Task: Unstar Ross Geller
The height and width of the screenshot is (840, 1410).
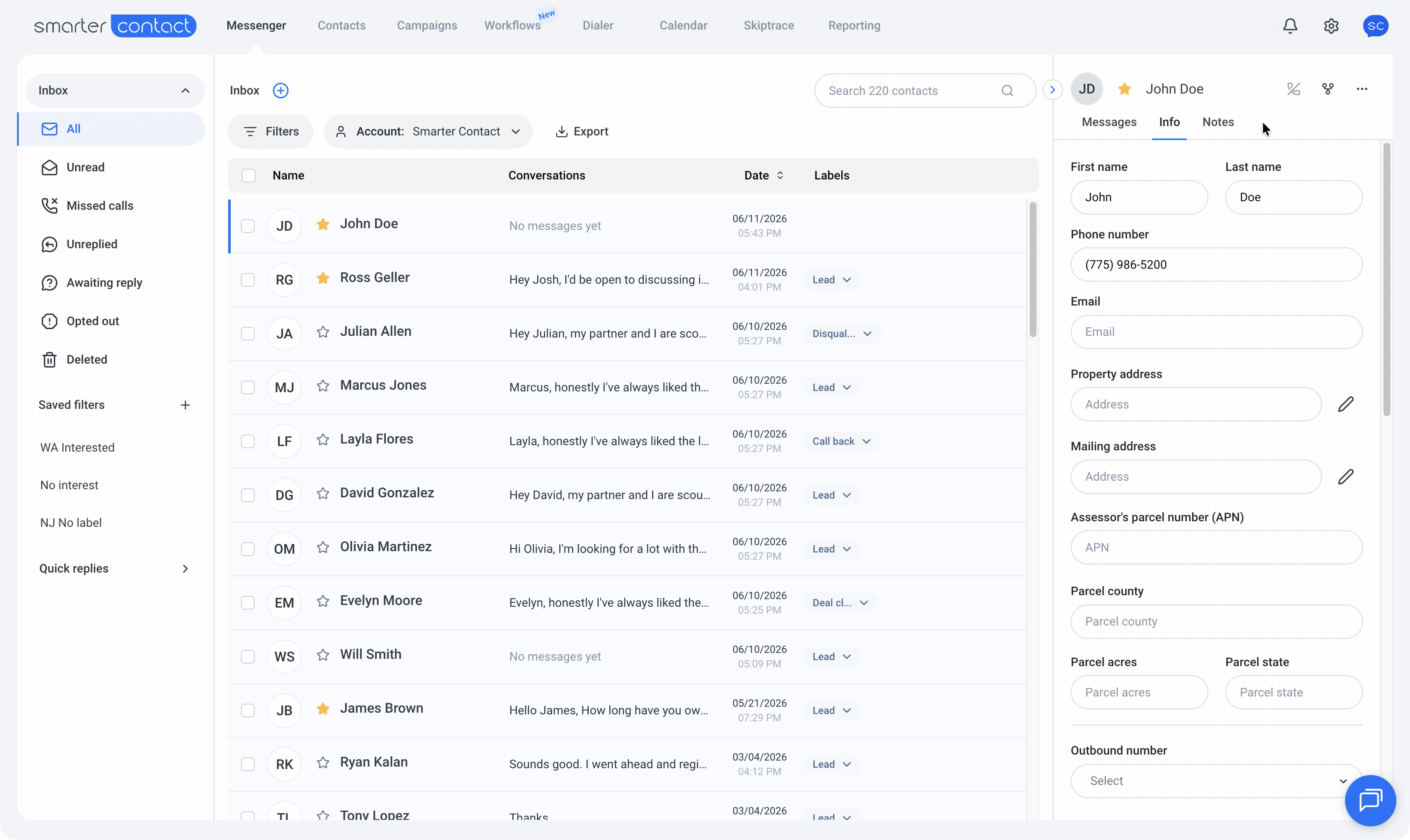Action: point(323,278)
